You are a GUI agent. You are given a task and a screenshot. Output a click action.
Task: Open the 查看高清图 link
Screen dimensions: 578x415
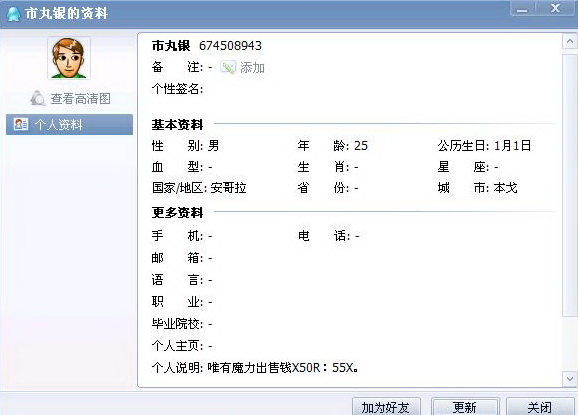click(x=80, y=98)
